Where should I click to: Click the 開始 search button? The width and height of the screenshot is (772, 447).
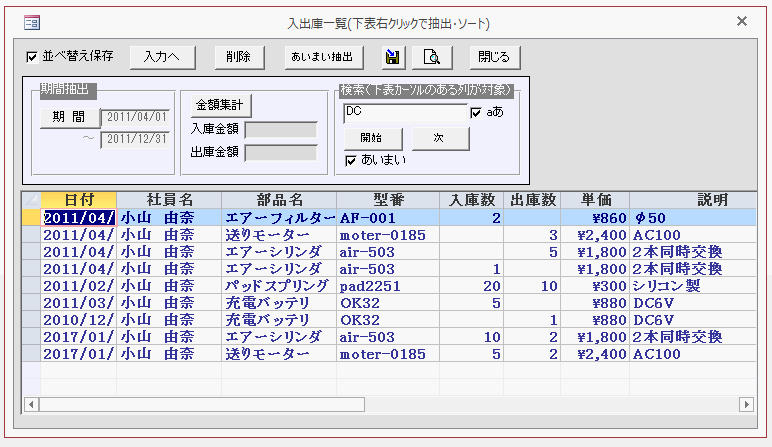(x=373, y=138)
